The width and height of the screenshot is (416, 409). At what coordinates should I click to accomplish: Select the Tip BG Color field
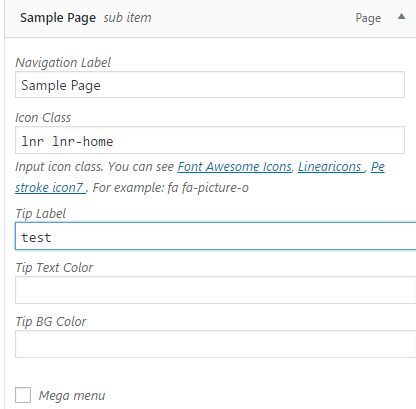pyautogui.click(x=216, y=344)
